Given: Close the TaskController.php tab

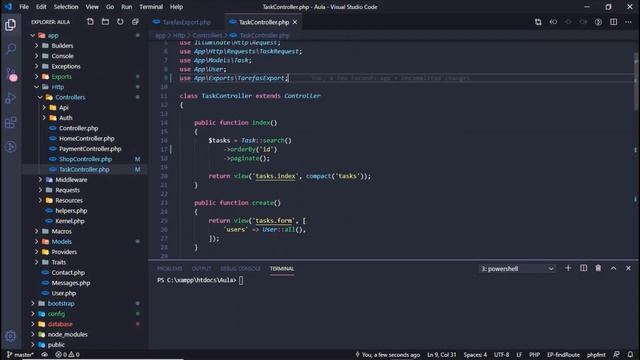Looking at the screenshot, I should (295, 22).
